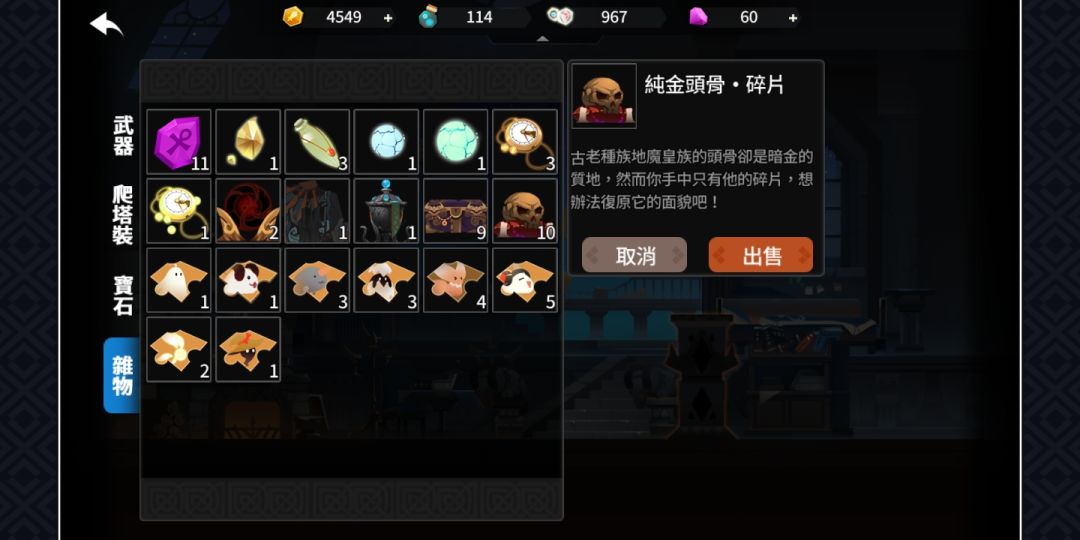This screenshot has width=1080, height=540.
Task: Click the orange 出售 sell button
Action: coord(761,255)
